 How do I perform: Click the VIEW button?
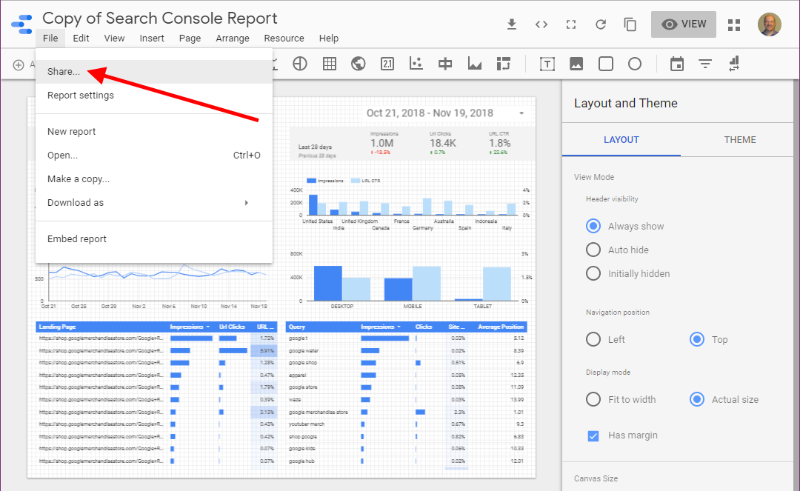click(x=683, y=24)
